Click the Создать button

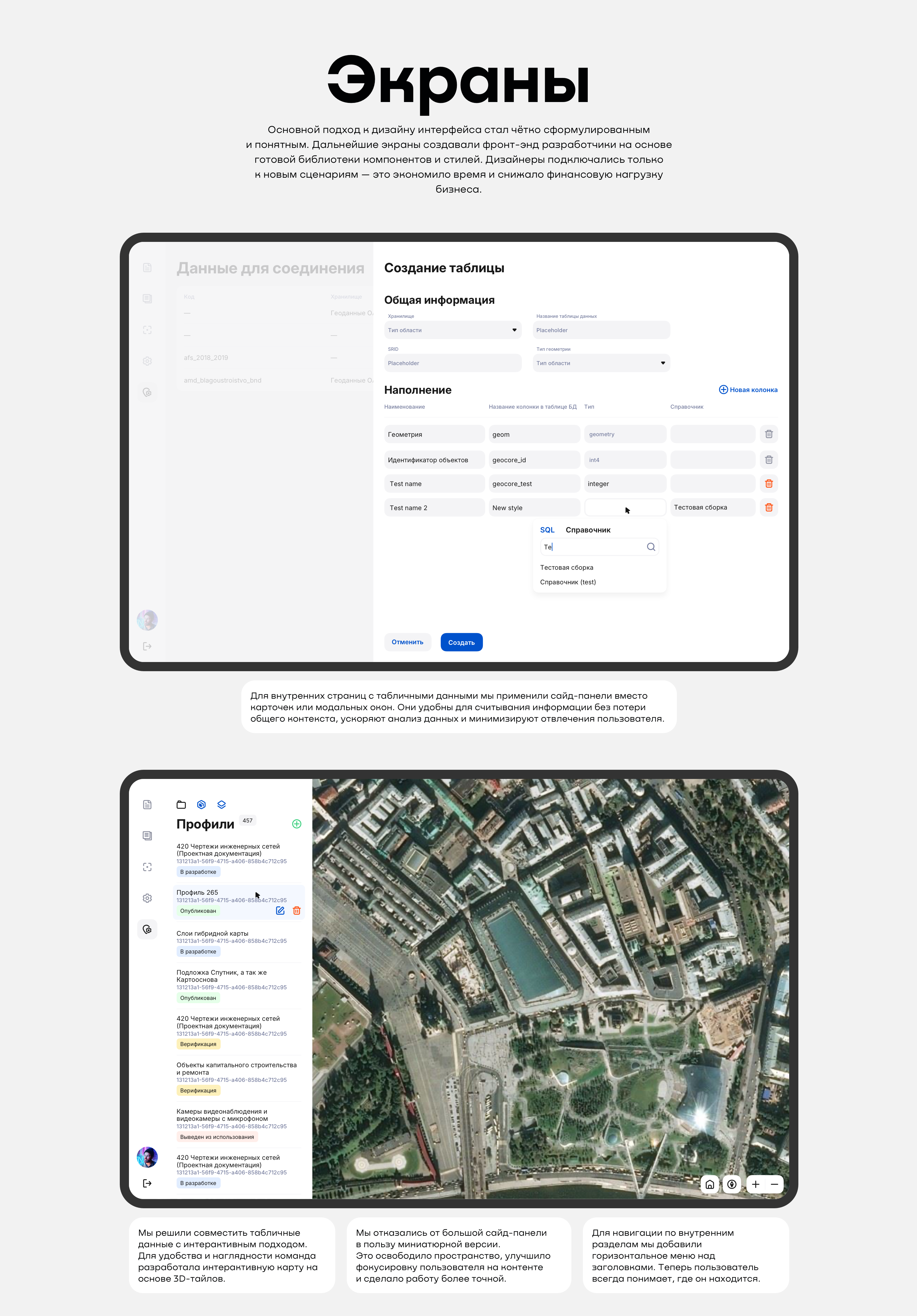[x=461, y=643]
